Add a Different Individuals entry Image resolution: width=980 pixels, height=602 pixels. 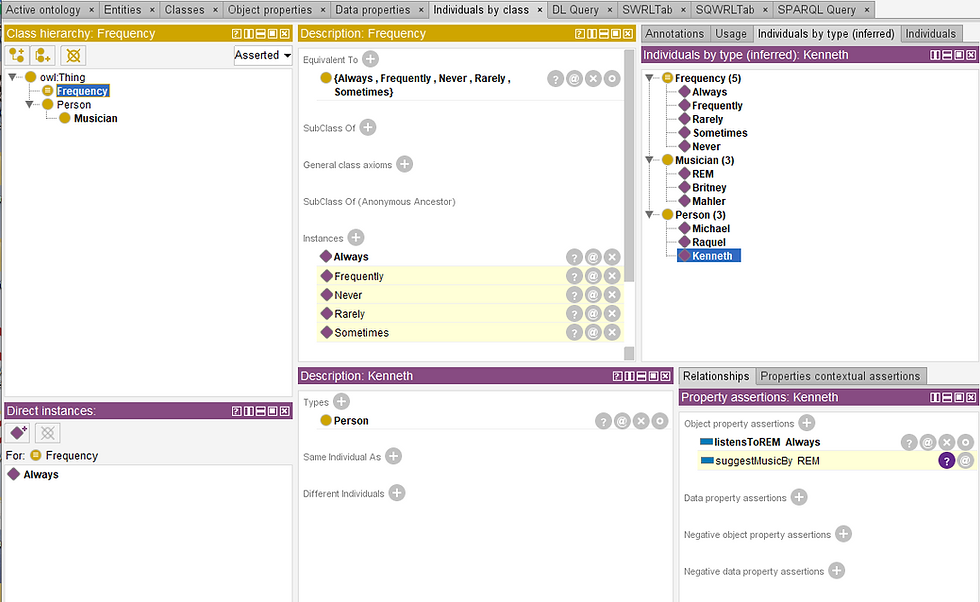click(397, 493)
